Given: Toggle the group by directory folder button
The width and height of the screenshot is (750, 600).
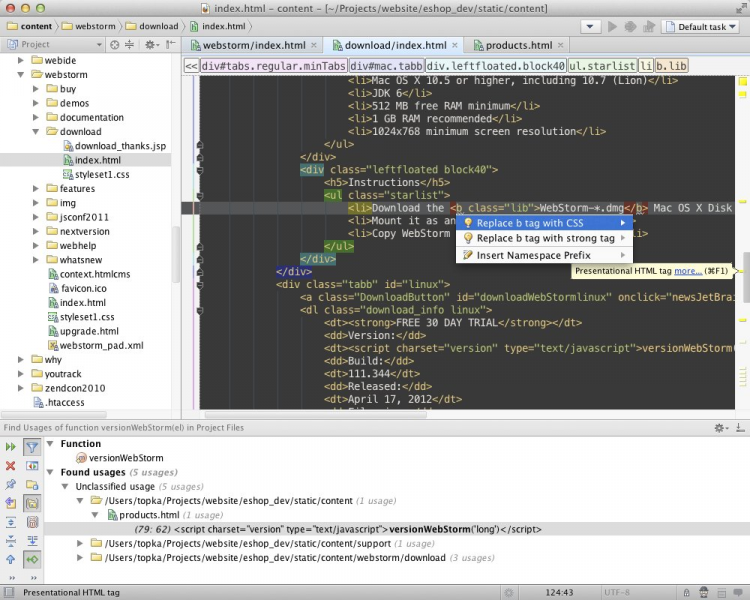Looking at the screenshot, I should coord(32,503).
